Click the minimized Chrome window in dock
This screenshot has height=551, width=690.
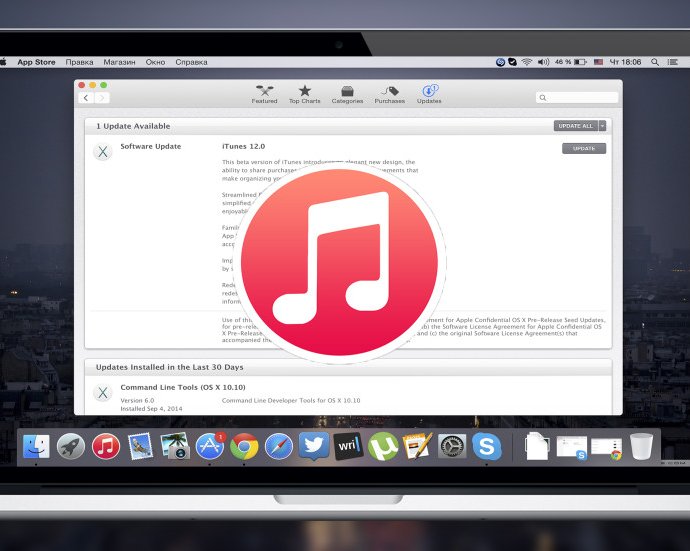(606, 448)
